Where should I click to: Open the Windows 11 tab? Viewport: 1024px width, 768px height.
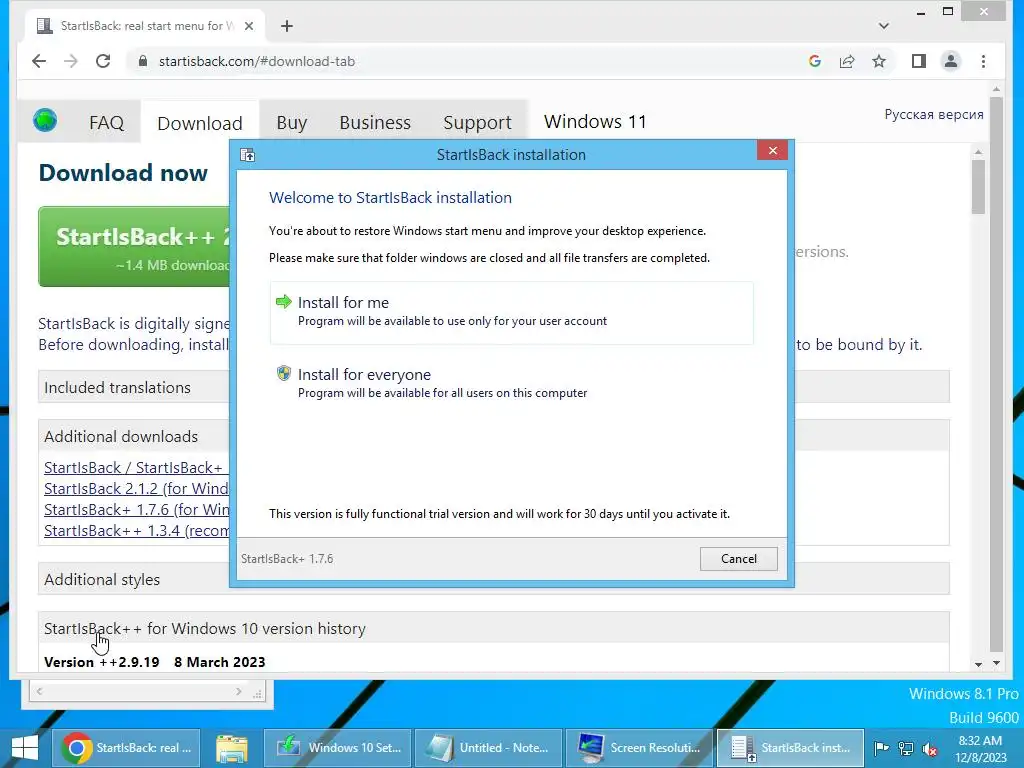(595, 121)
